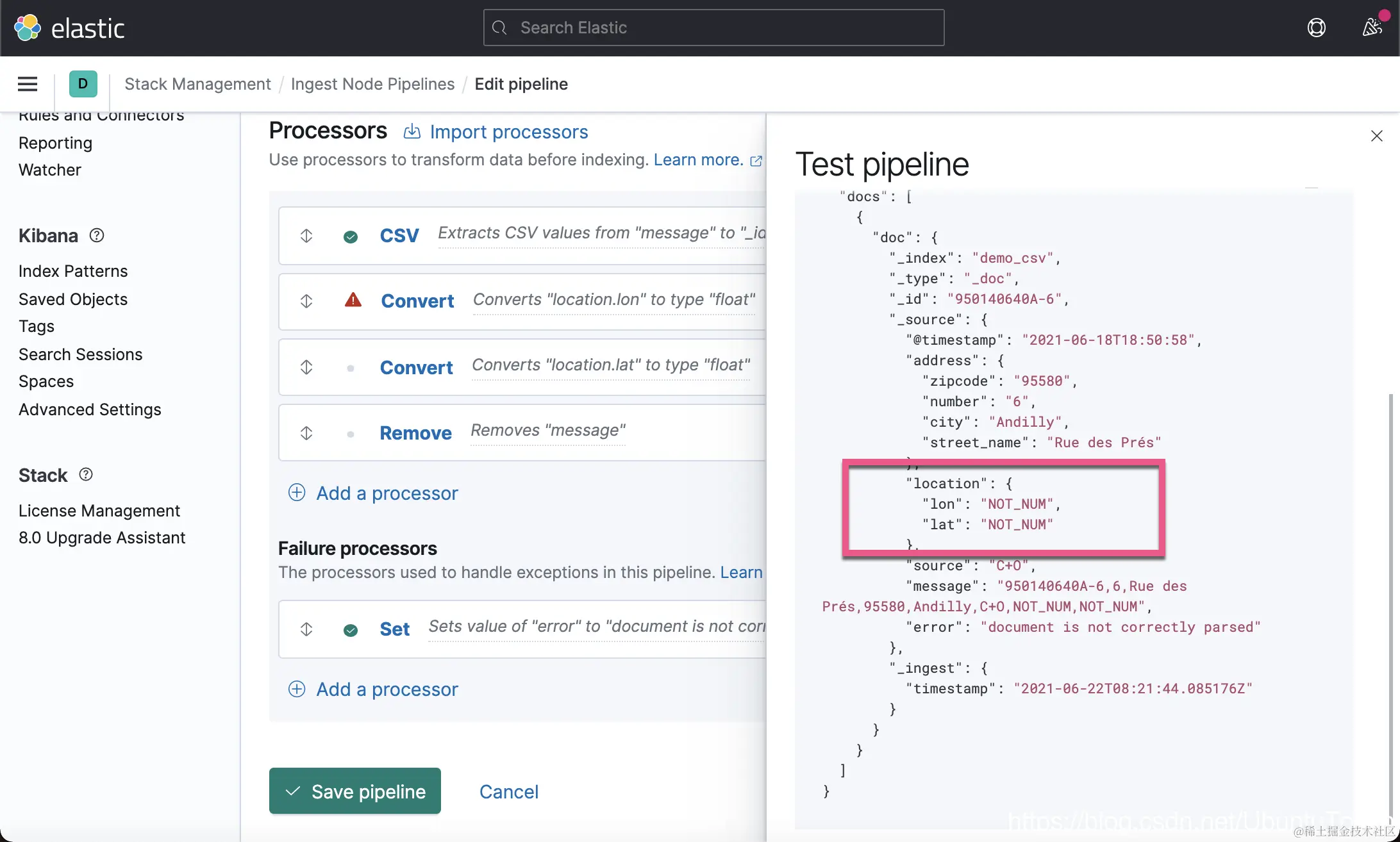The height and width of the screenshot is (842, 1400).
Task: Open Stack Management breadcrumb
Action: pos(197,84)
